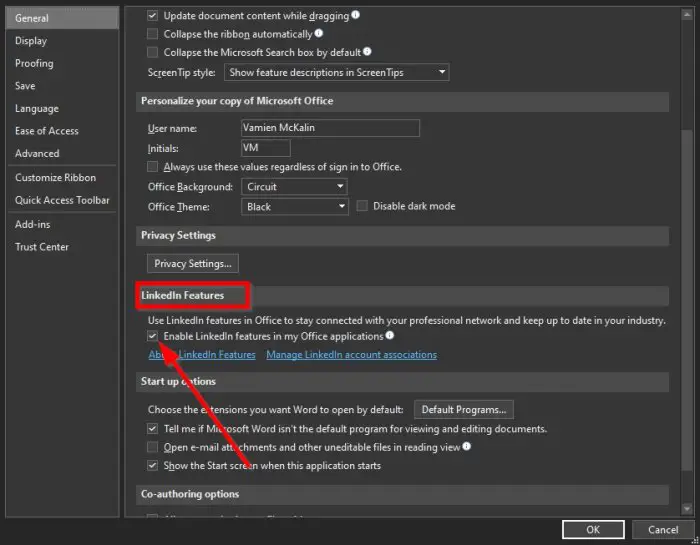The width and height of the screenshot is (700, 545).
Task: Uncheck Enable LinkedIn features in my Office applications
Action: (x=152, y=336)
